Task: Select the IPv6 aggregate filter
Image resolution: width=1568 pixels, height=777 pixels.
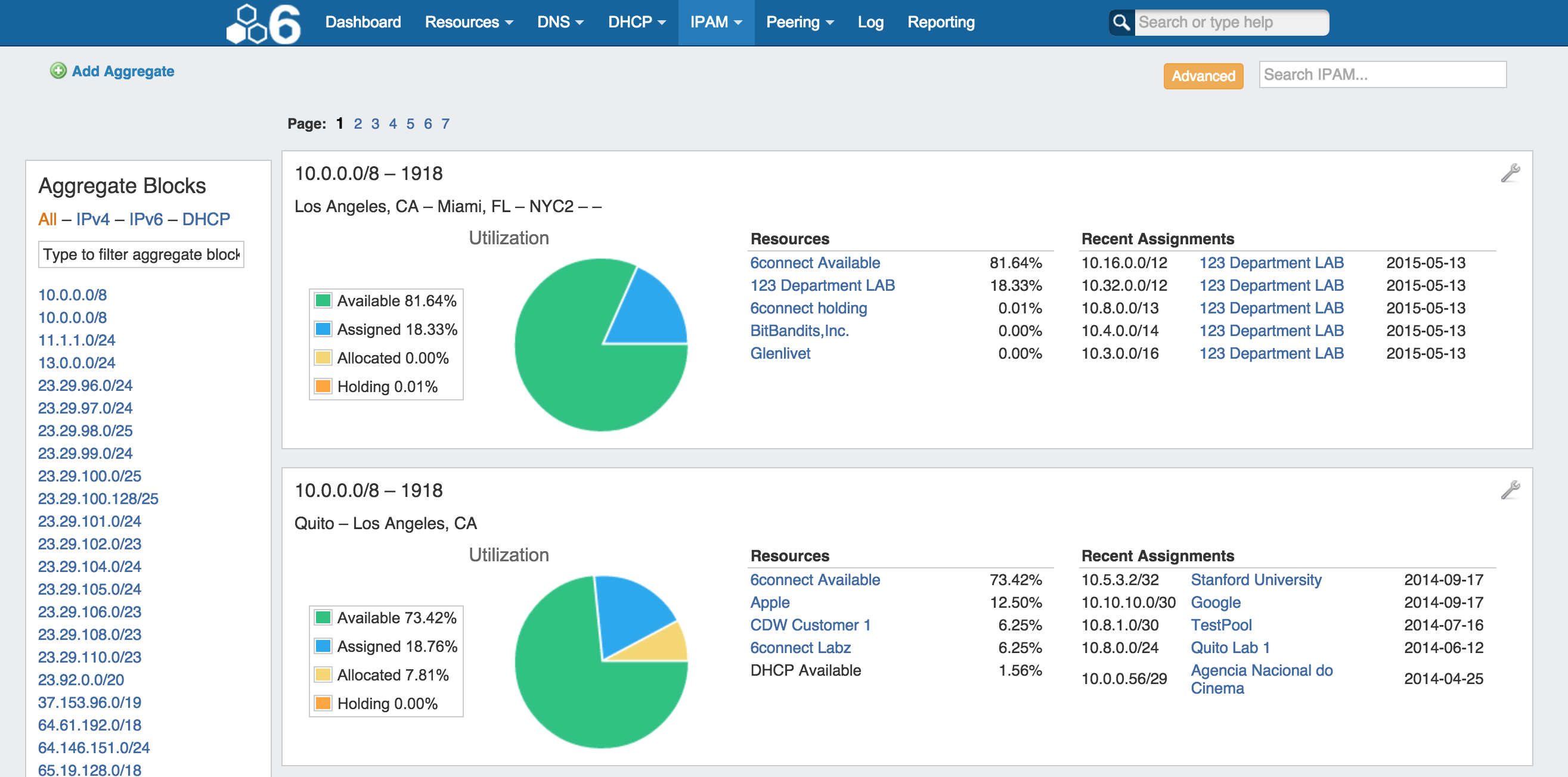Action: (145, 219)
